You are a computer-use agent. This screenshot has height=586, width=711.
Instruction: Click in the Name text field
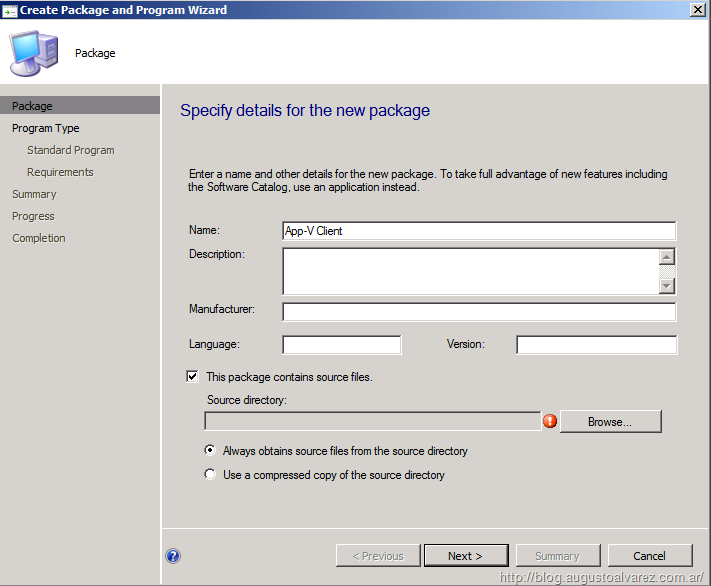[478, 231]
